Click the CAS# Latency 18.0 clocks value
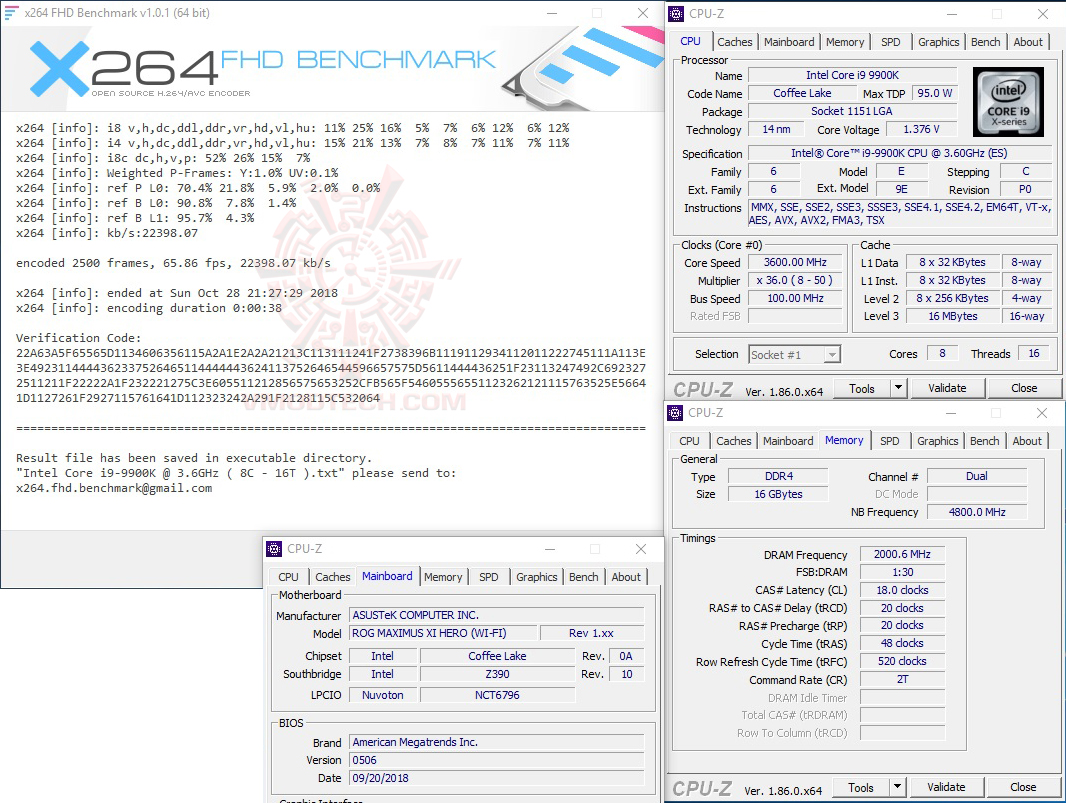The width and height of the screenshot is (1066, 803). pyautogui.click(x=902, y=590)
